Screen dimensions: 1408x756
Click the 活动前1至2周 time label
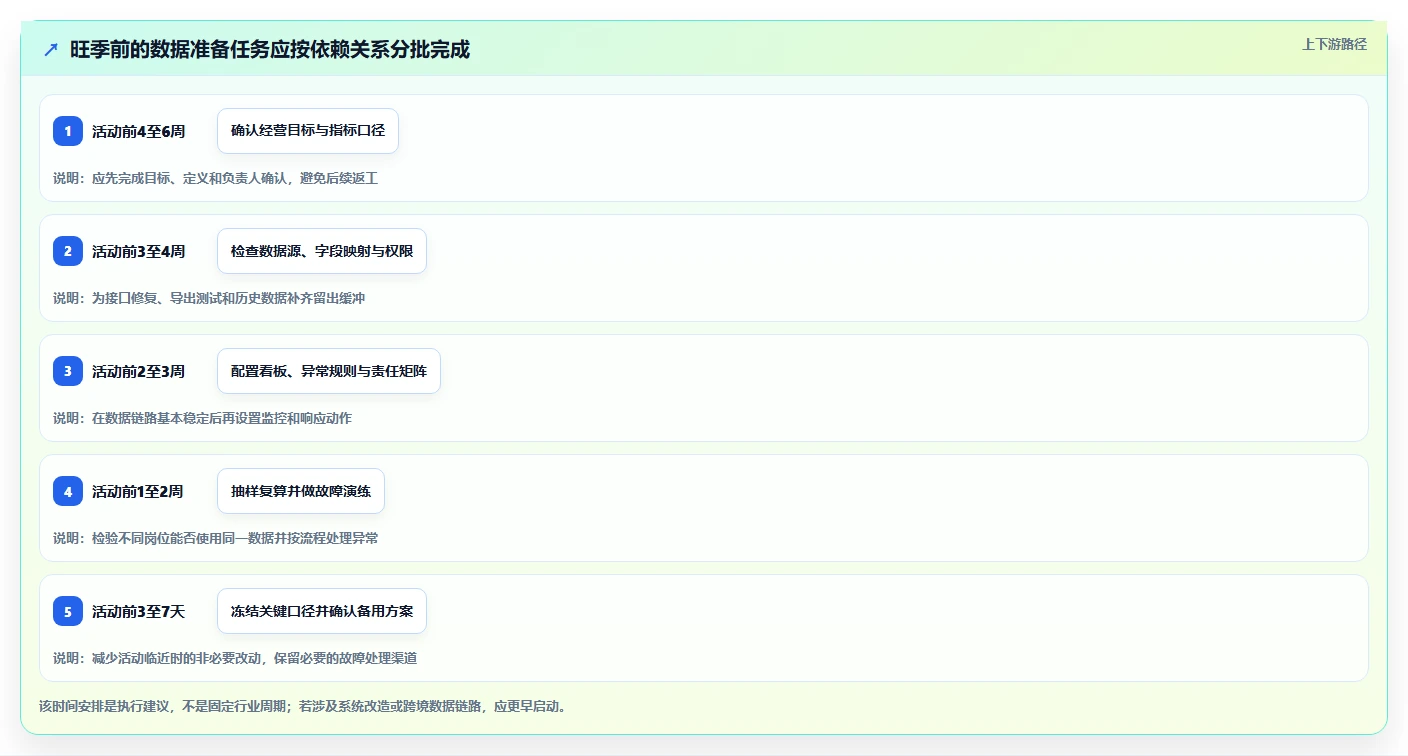(x=138, y=491)
